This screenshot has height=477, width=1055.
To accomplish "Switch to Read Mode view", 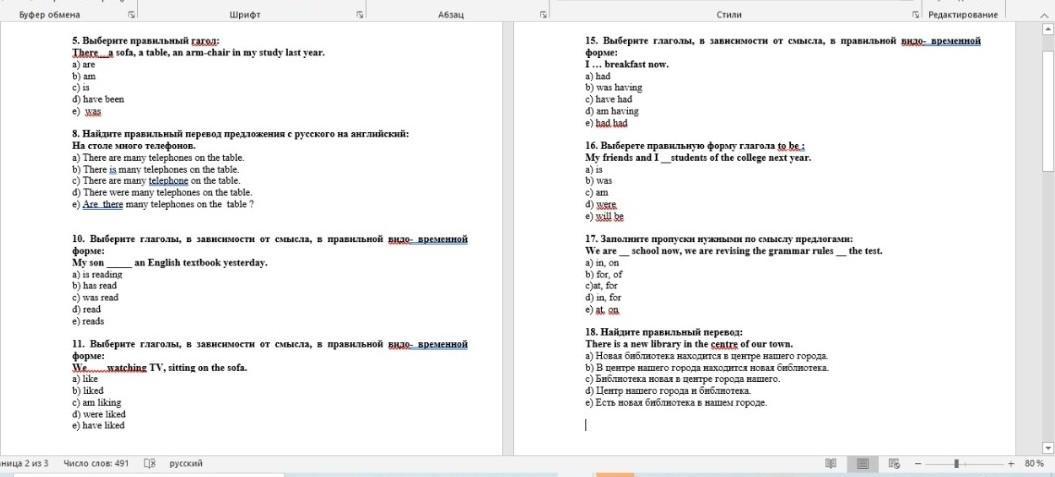I will pos(830,464).
